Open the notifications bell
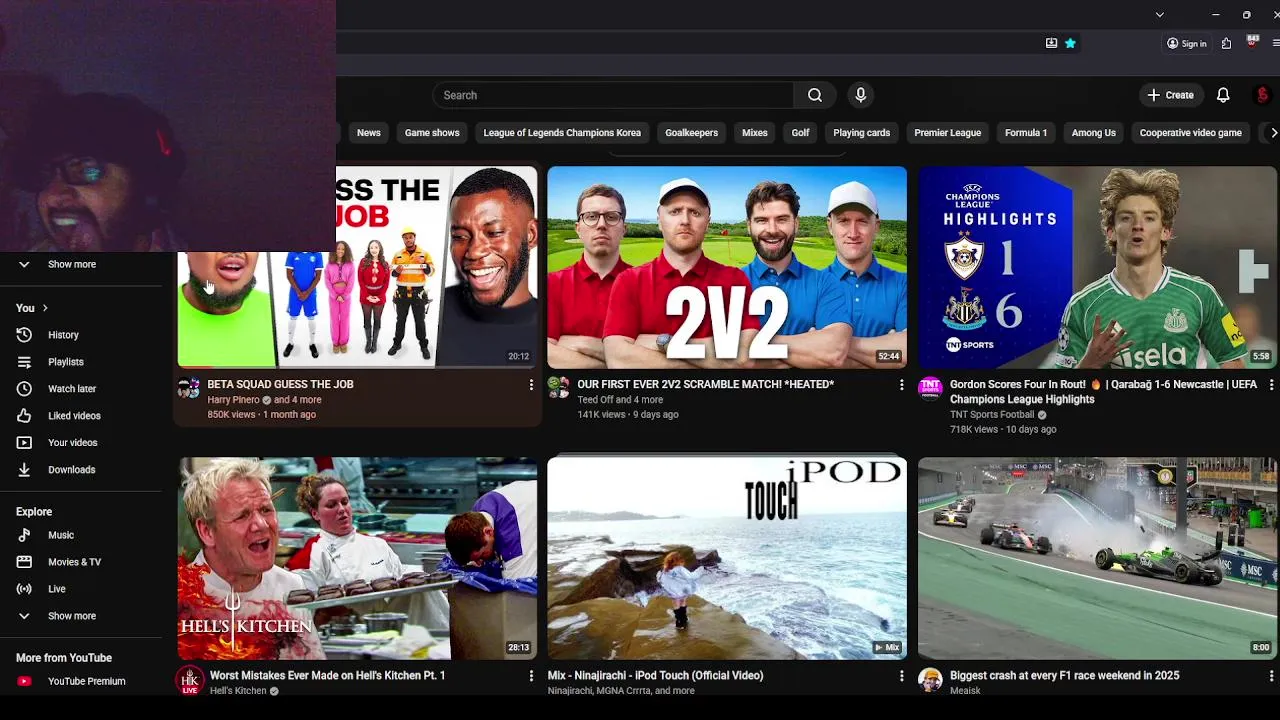Viewport: 1280px width, 720px height. tap(1222, 95)
